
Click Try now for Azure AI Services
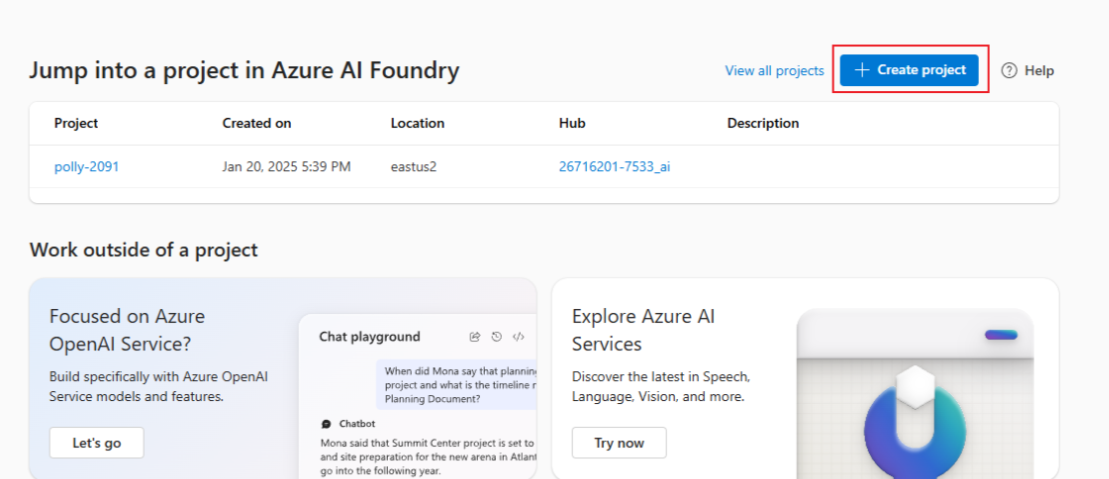tap(620, 443)
